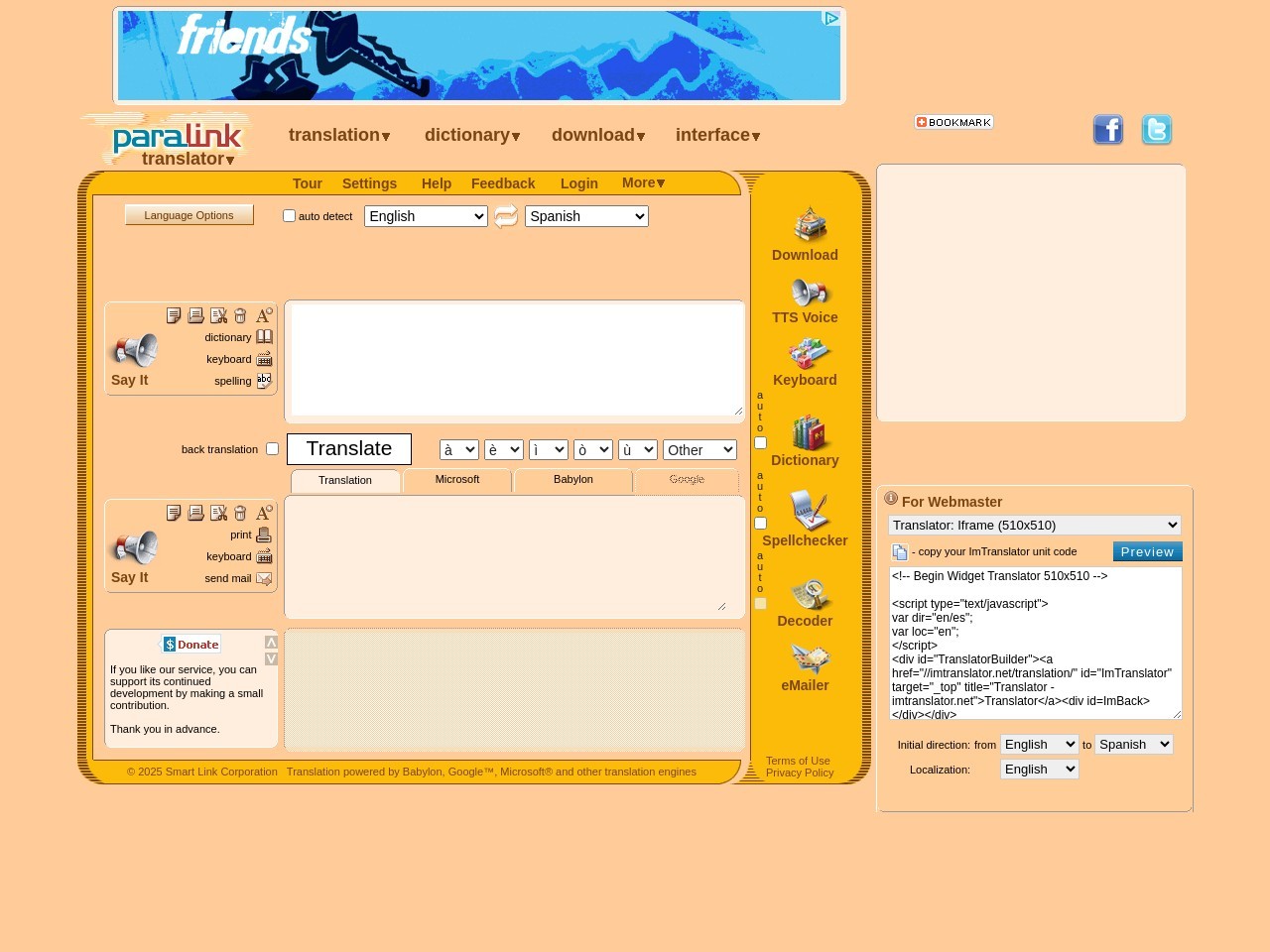Viewport: 1270px width, 952px height.
Task: Click the send mail envelope icon
Action: [264, 578]
